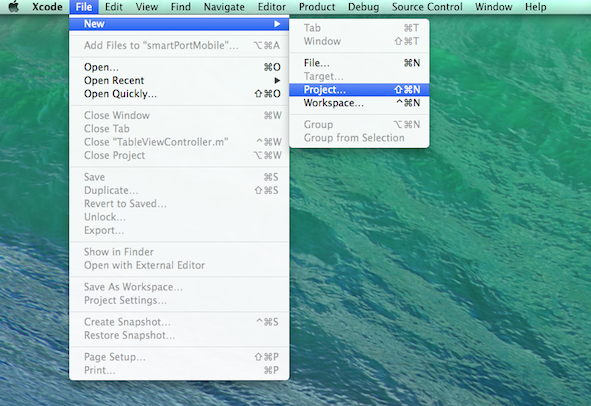The image size is (591, 406).
Task: Open the Find menu
Action: (181, 7)
